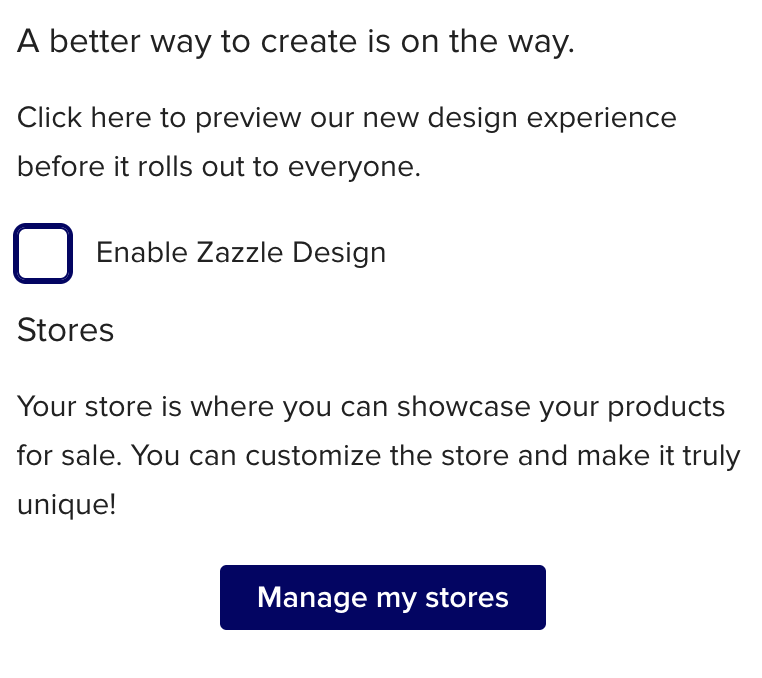Viewport: 762px width, 678px height.
Task: Click the word 'everyone.' in the preview paragraph
Action: tap(354, 168)
